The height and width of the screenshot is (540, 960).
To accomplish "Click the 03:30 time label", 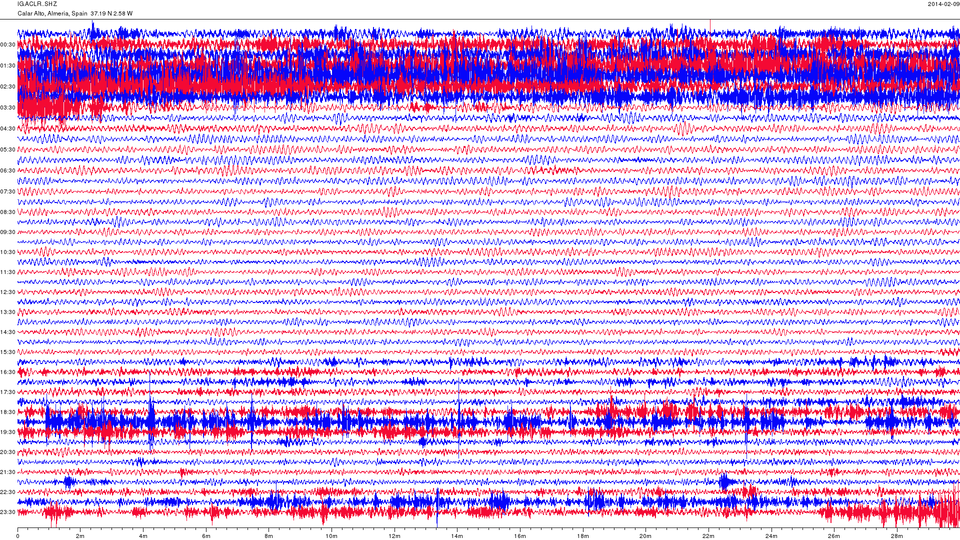I will [8, 108].
